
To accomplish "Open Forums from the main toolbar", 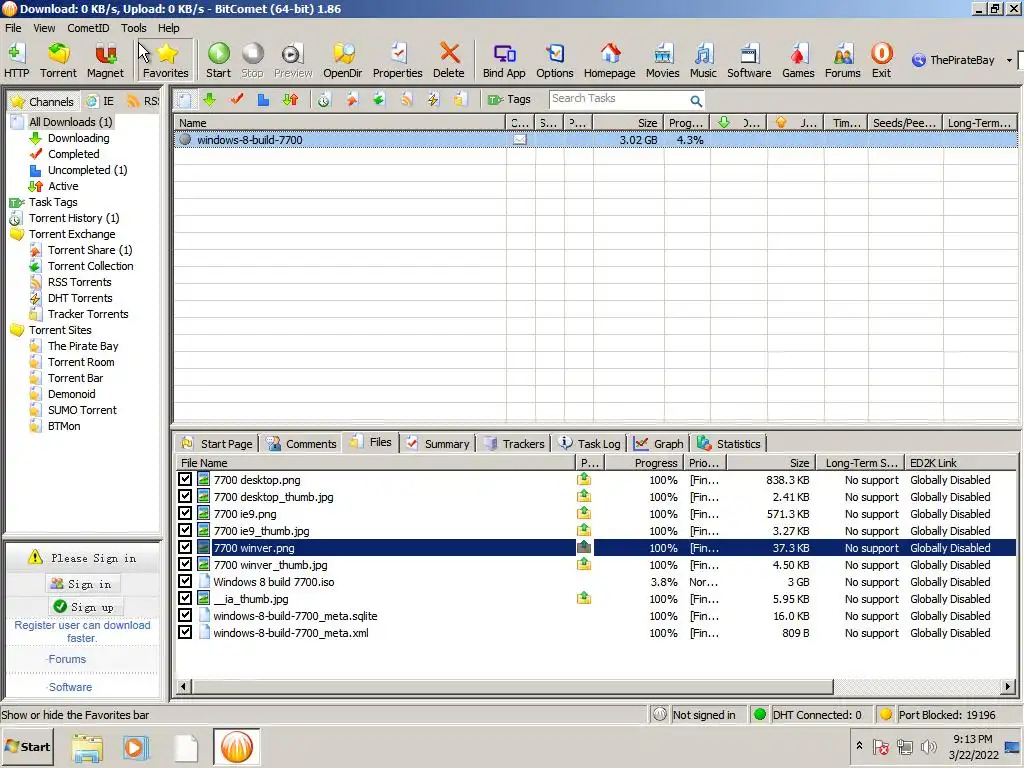I will click(x=843, y=60).
